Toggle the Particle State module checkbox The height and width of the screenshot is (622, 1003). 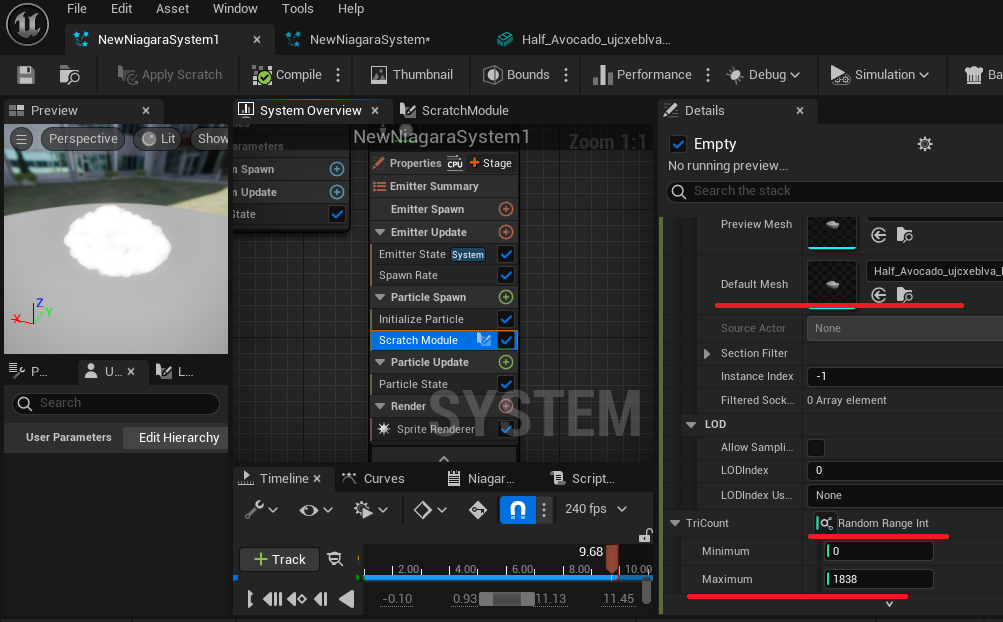506,384
